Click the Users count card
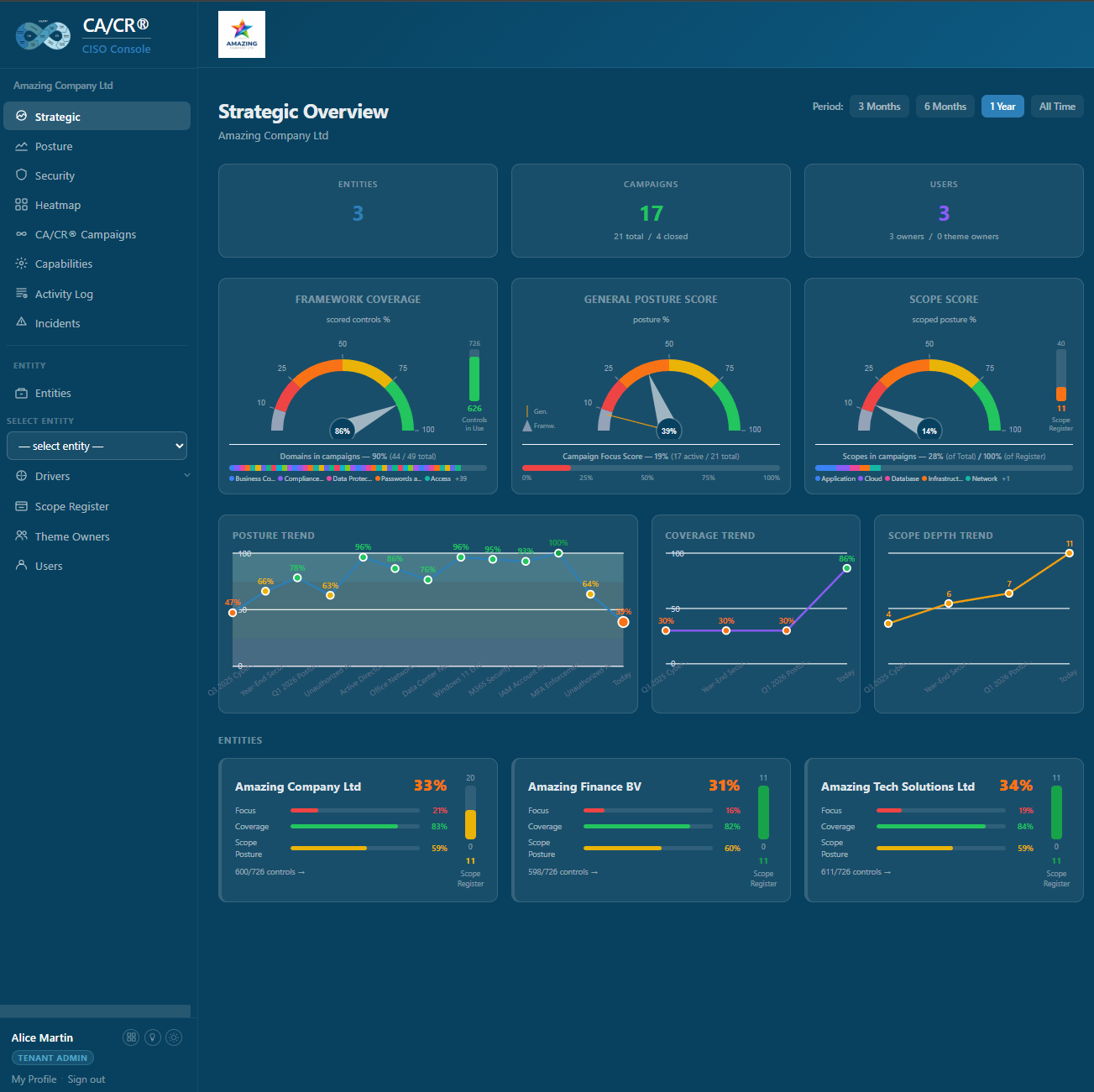The image size is (1094, 1092). pyautogui.click(x=944, y=211)
